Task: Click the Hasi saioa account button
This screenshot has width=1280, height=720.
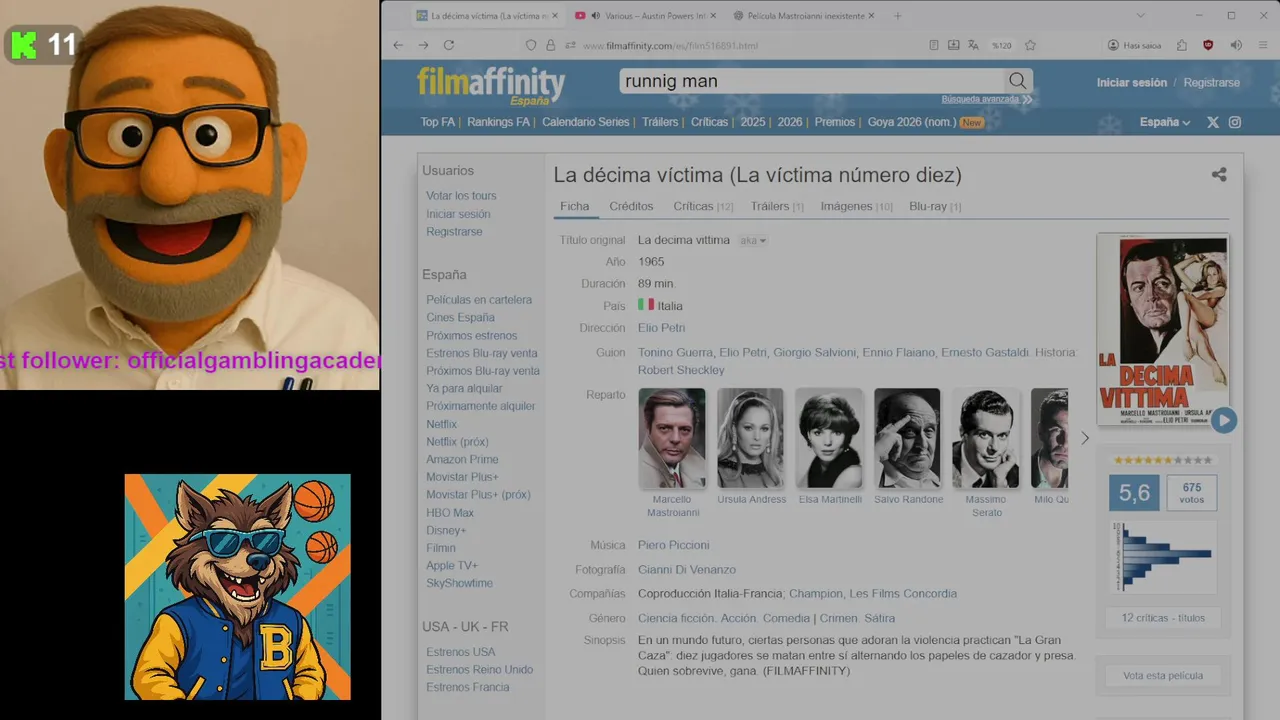Action: (x=1134, y=45)
